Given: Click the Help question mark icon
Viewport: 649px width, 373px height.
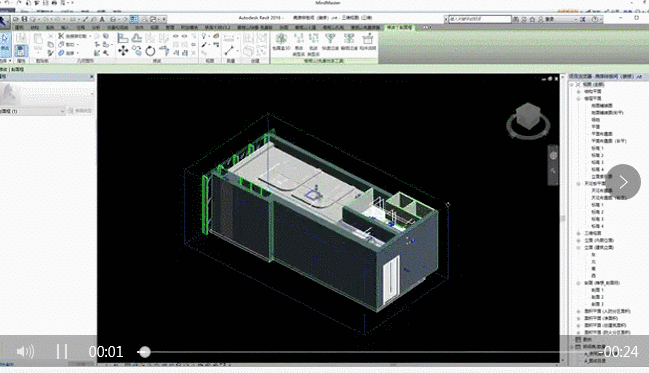Looking at the screenshot, I should click(x=595, y=19).
